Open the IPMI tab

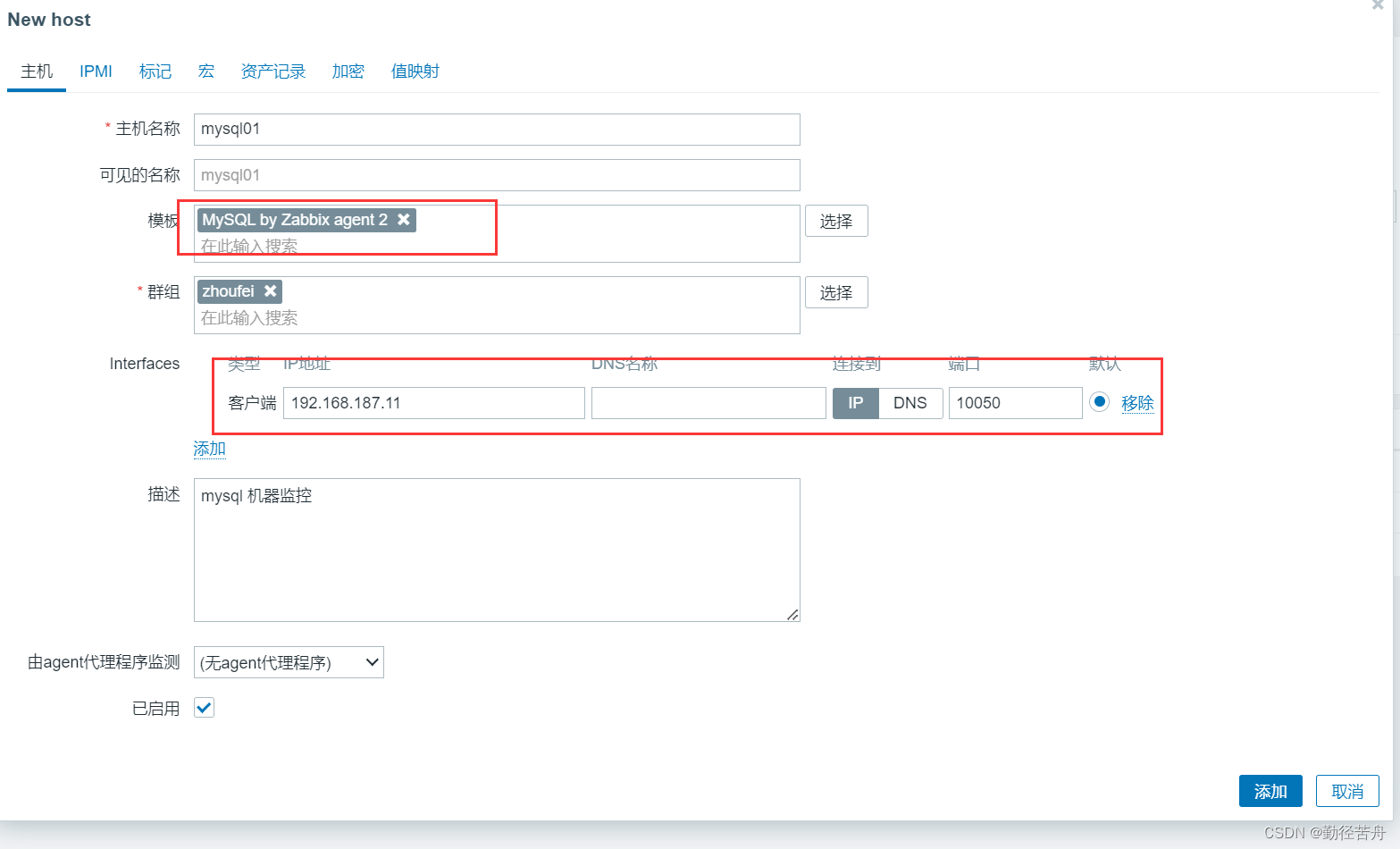click(96, 71)
